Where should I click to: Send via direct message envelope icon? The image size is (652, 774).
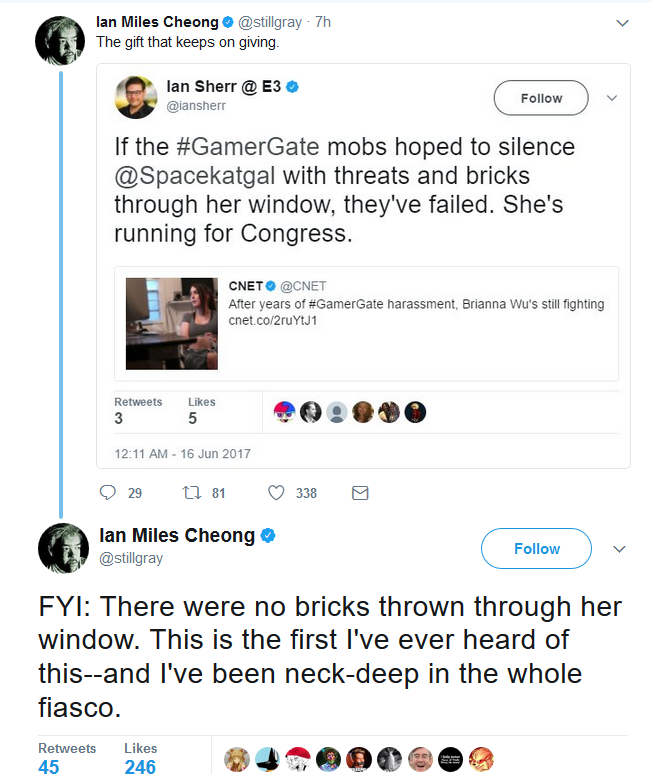(360, 493)
